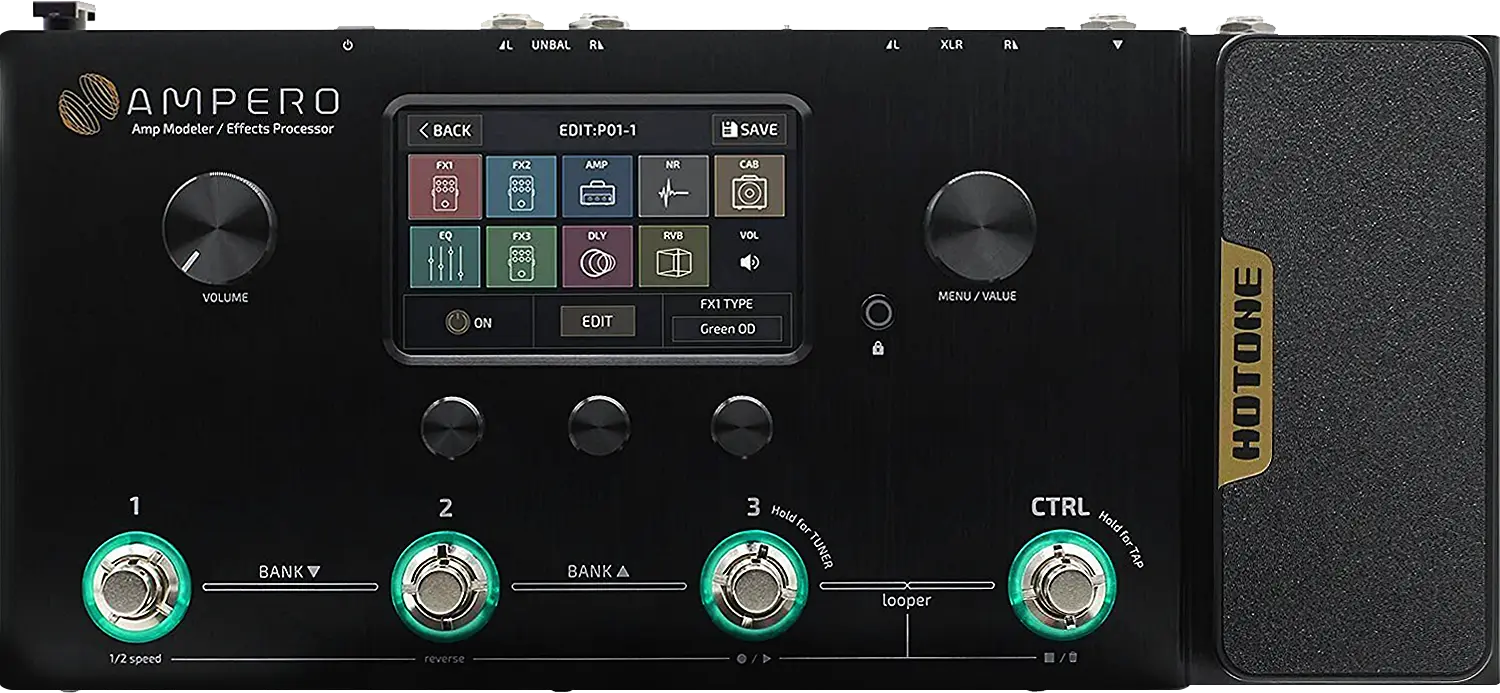
Task: Click the quick-access knob under the EDIT button
Action: 598,425
